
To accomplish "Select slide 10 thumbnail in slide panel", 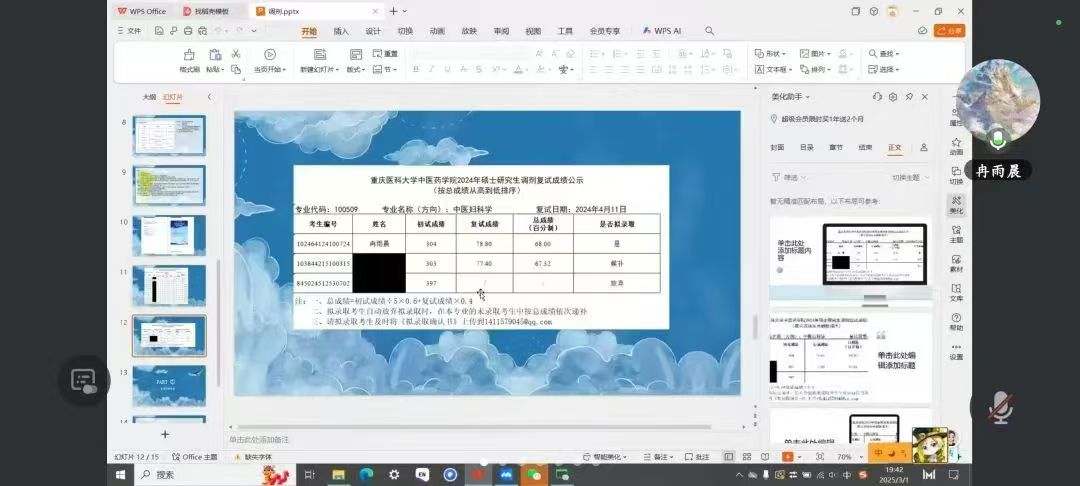I will [168, 236].
